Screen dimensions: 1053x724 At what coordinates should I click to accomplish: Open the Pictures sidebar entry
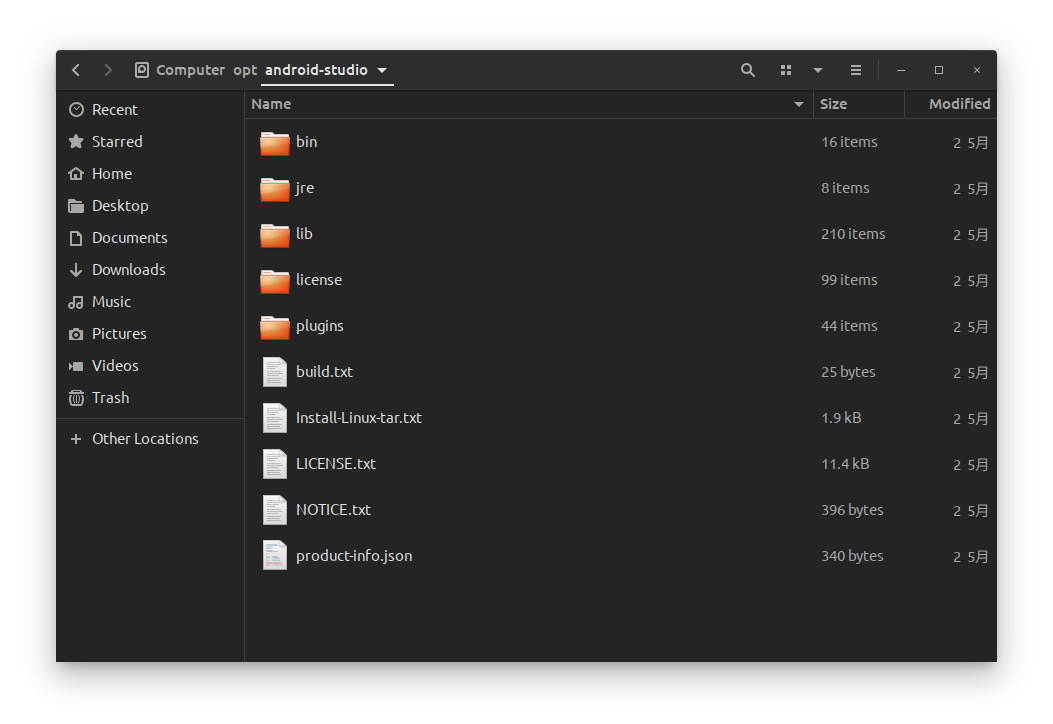tap(121, 333)
